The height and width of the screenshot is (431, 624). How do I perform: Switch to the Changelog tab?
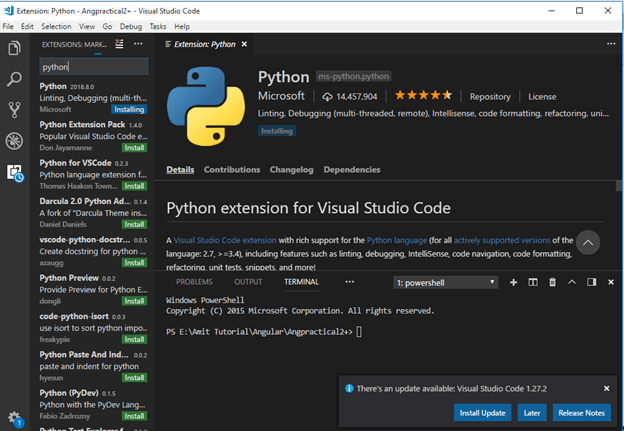(291, 170)
